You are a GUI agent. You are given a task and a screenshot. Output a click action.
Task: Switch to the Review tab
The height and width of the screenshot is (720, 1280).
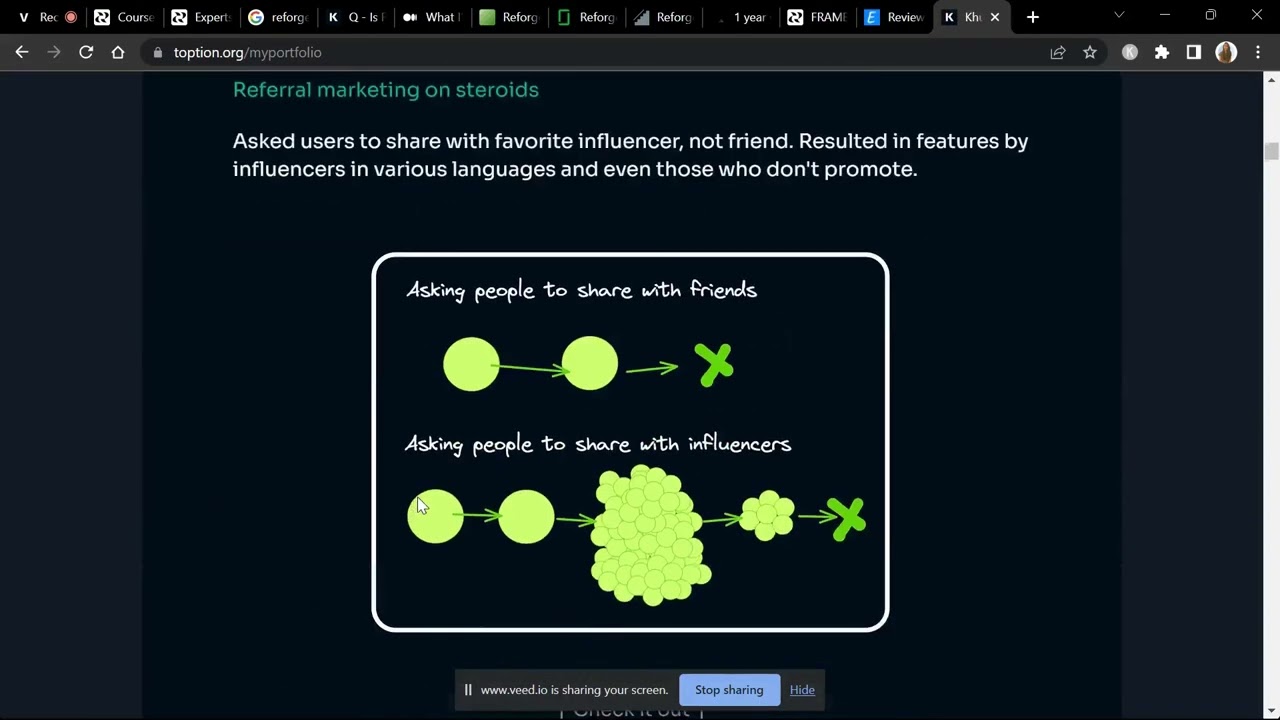(893, 17)
